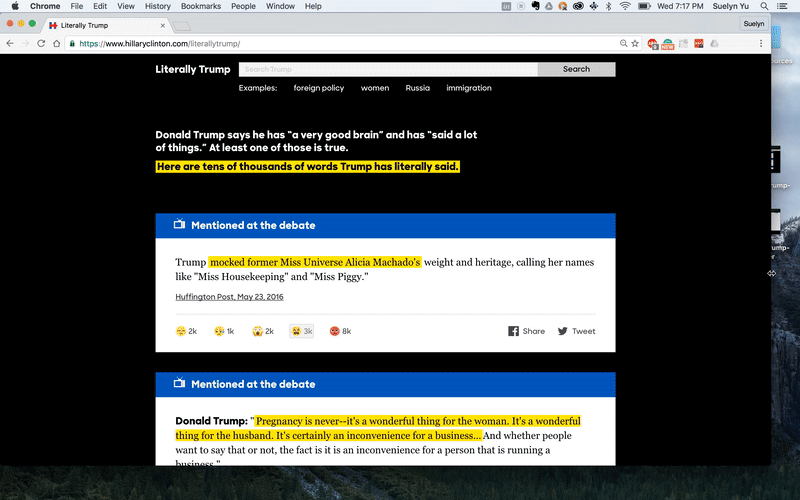Reload the Literally Trump page
800x500 pixels.
tap(41, 43)
